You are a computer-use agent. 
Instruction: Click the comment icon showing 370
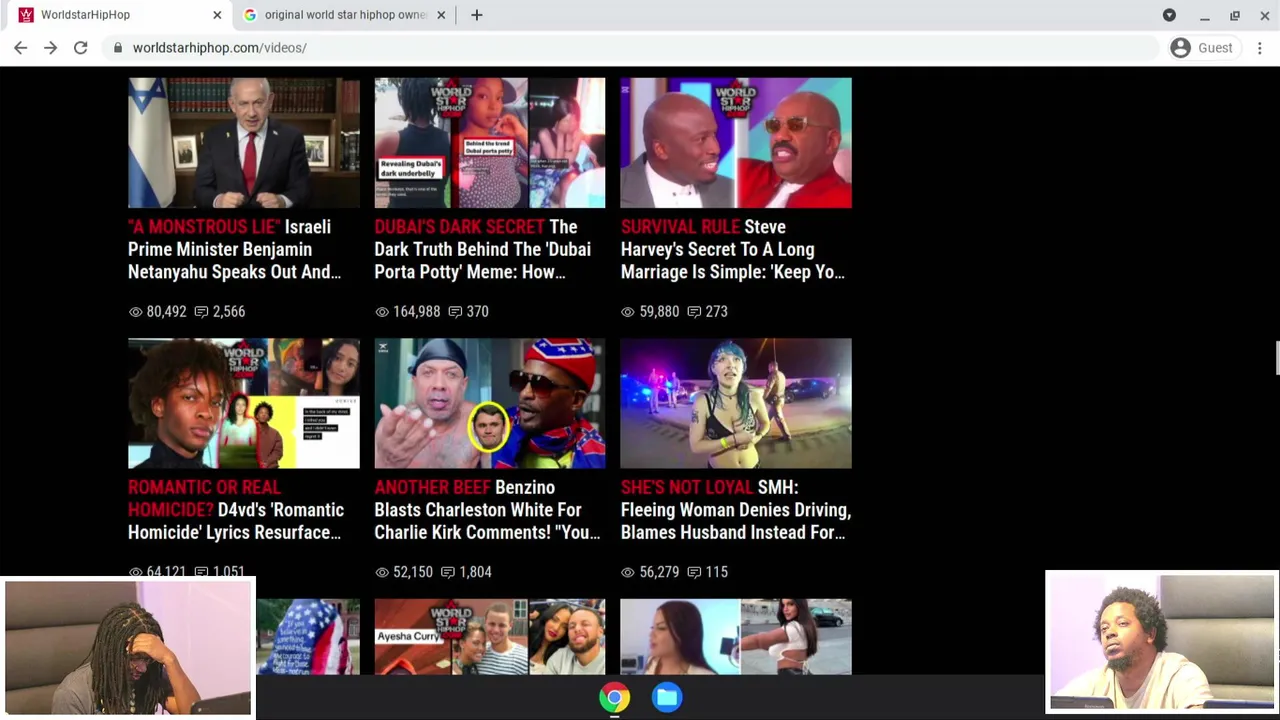455,312
